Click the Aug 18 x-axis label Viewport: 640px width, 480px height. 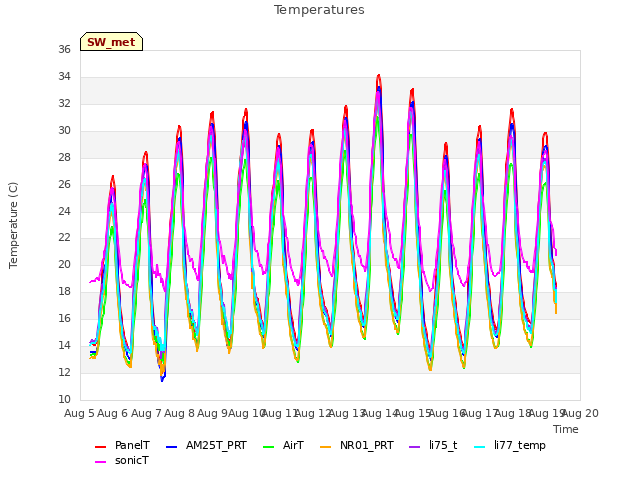pos(513,413)
